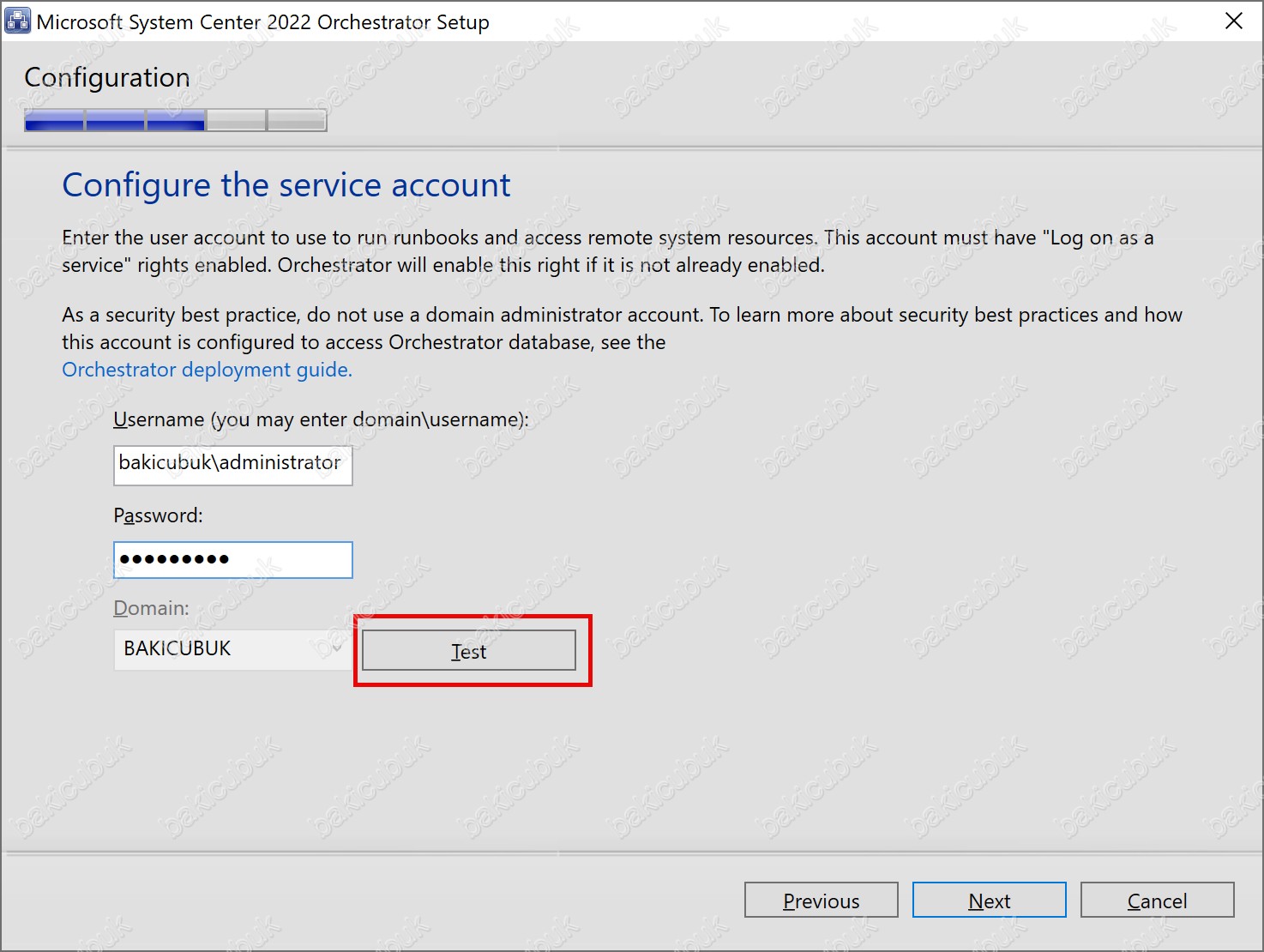
Task: Click the Orchestrator Setup title bar icon
Action: (17, 21)
